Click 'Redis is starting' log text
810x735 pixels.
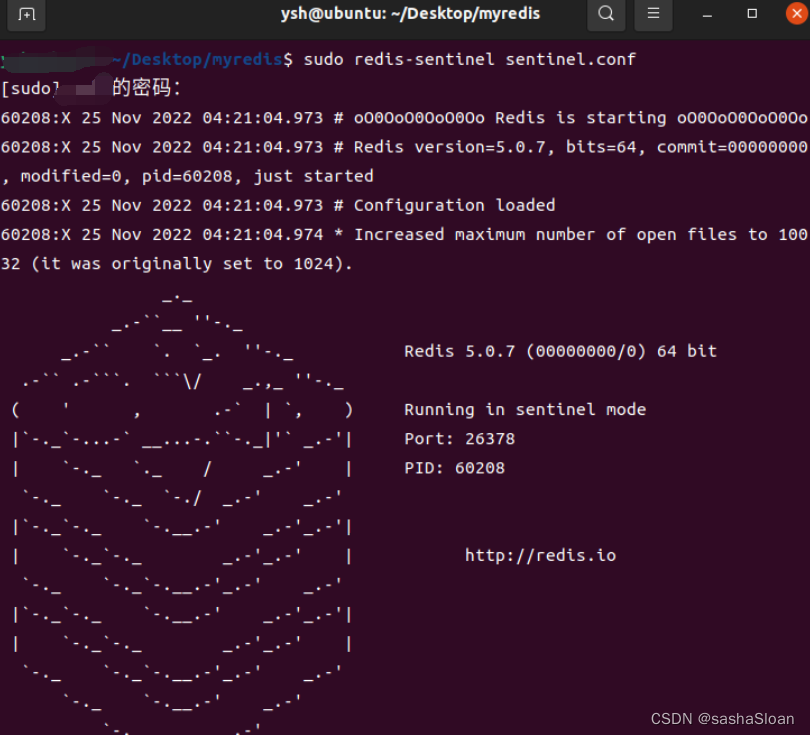point(580,118)
